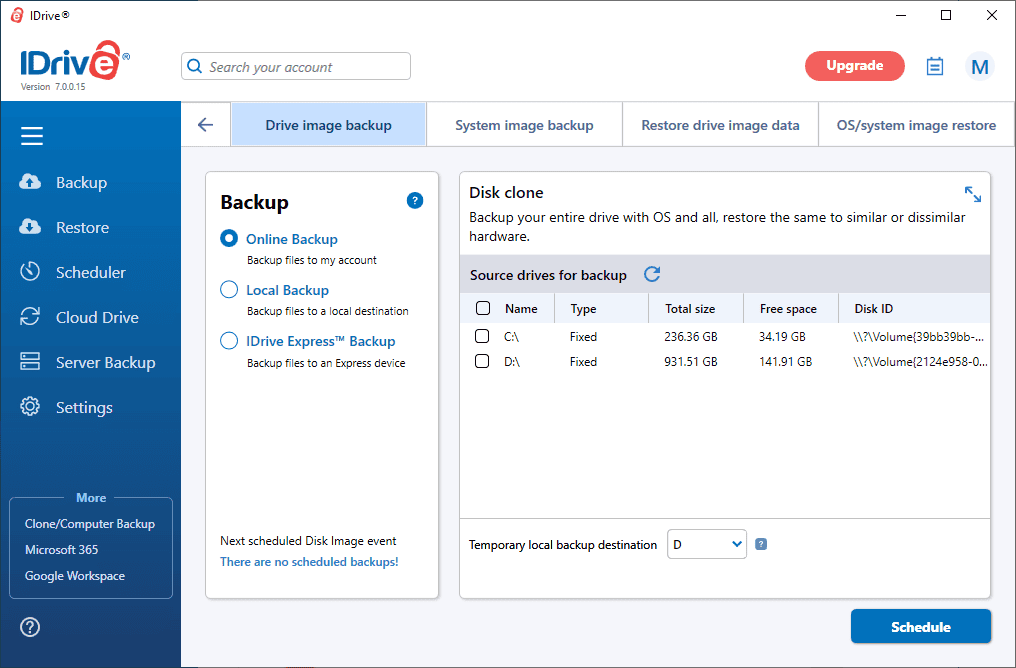Open the calendar icon in header
Image resolution: width=1016 pixels, height=668 pixels.
[935, 67]
